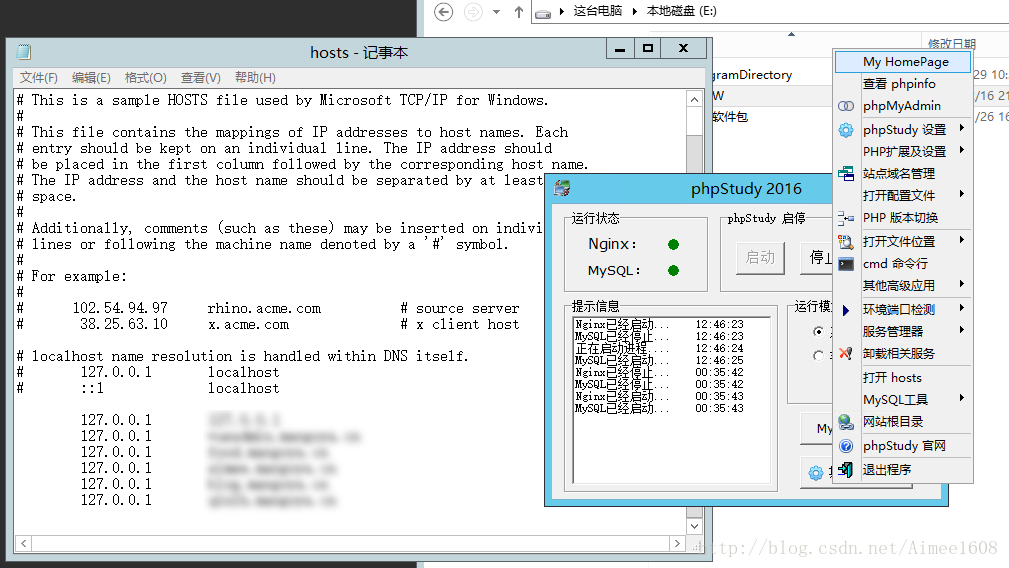
Task: Expand the 打开文件位置 submenu arrow
Action: point(962,240)
